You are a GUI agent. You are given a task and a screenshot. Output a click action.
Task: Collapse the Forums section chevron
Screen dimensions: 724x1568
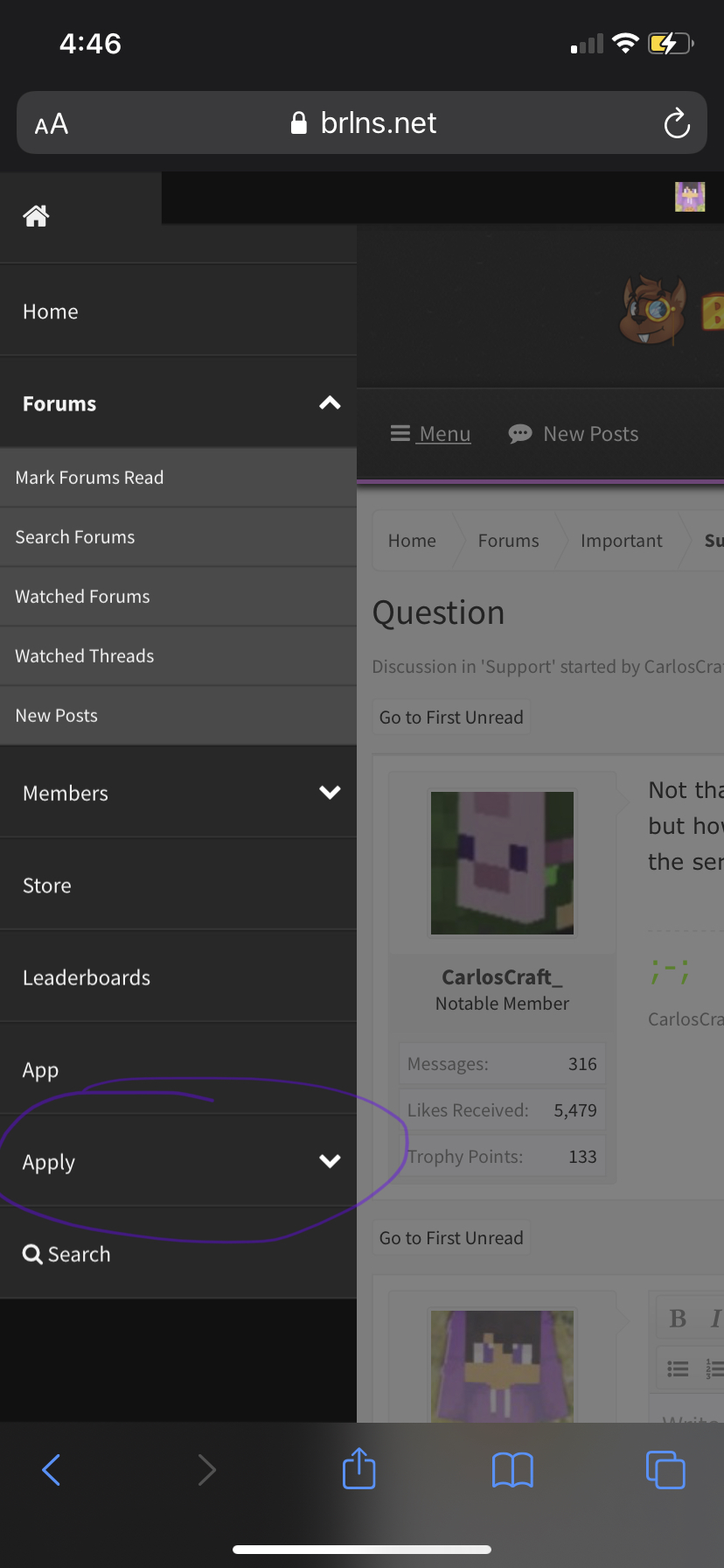(x=330, y=403)
